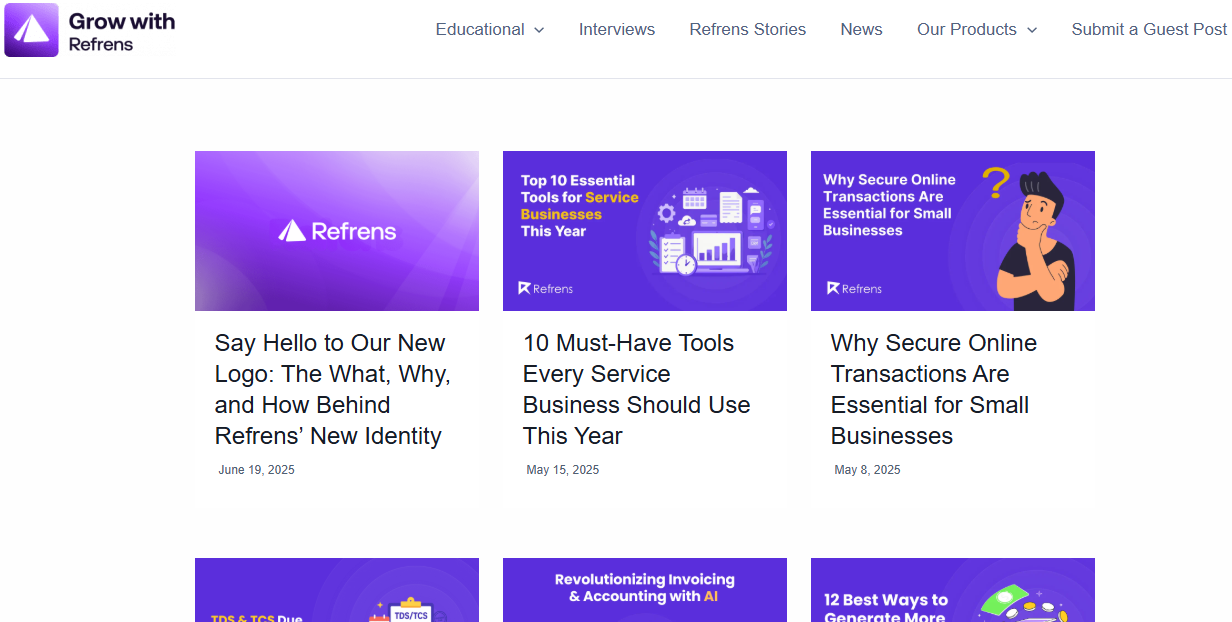Open the 10 Must-Have Tools article title

pos(636,389)
